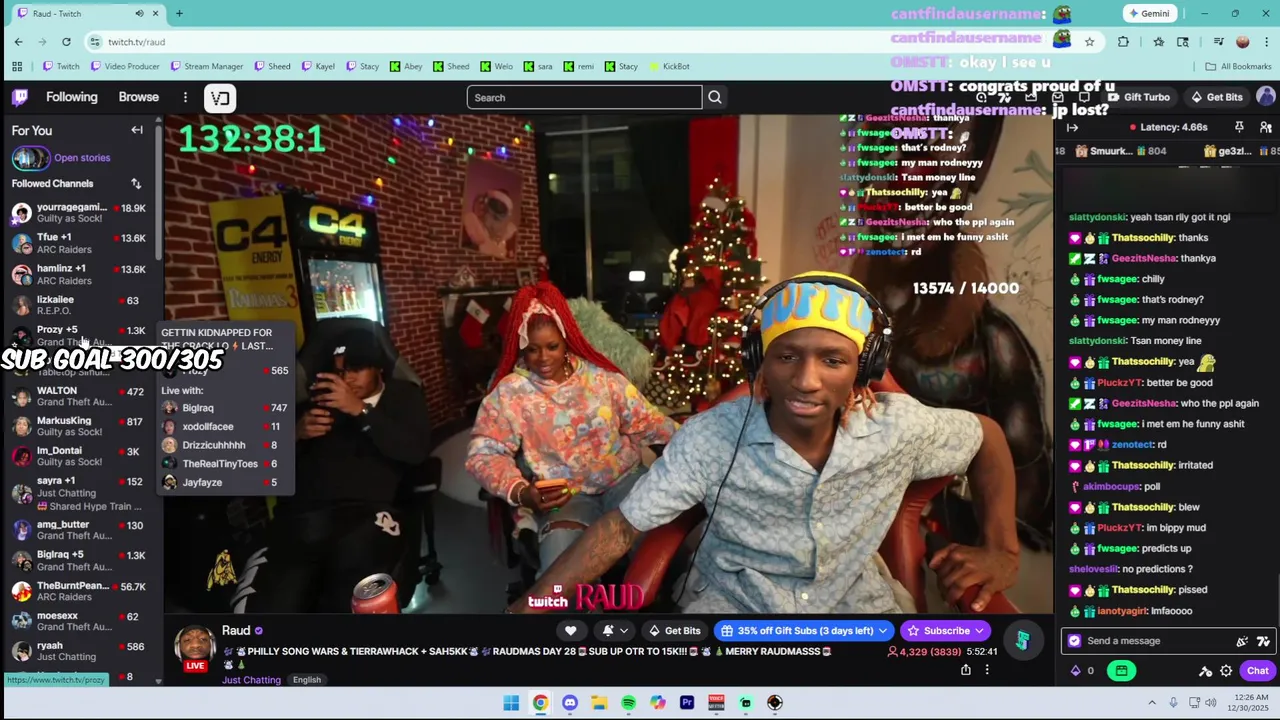Screen dimensions: 1280x720
Task: Click the Gift Turbo button
Action: (1137, 97)
